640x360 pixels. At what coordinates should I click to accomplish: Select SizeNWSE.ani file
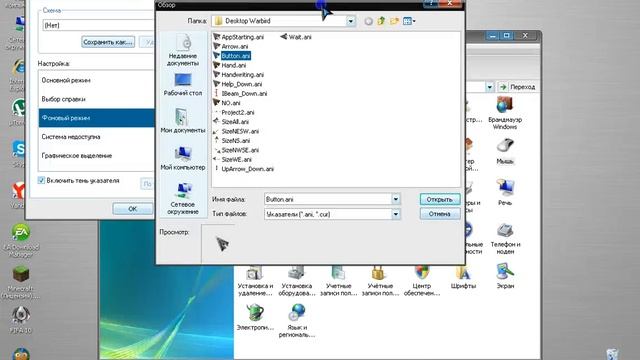236,150
